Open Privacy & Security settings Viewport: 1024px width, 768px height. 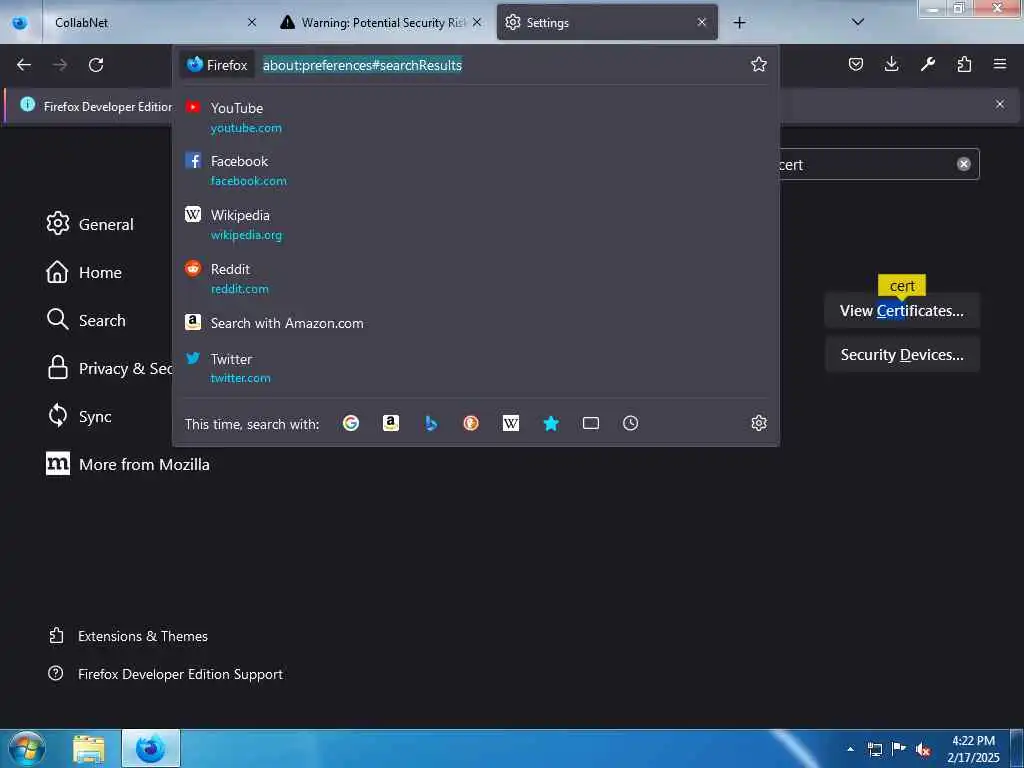[108, 368]
